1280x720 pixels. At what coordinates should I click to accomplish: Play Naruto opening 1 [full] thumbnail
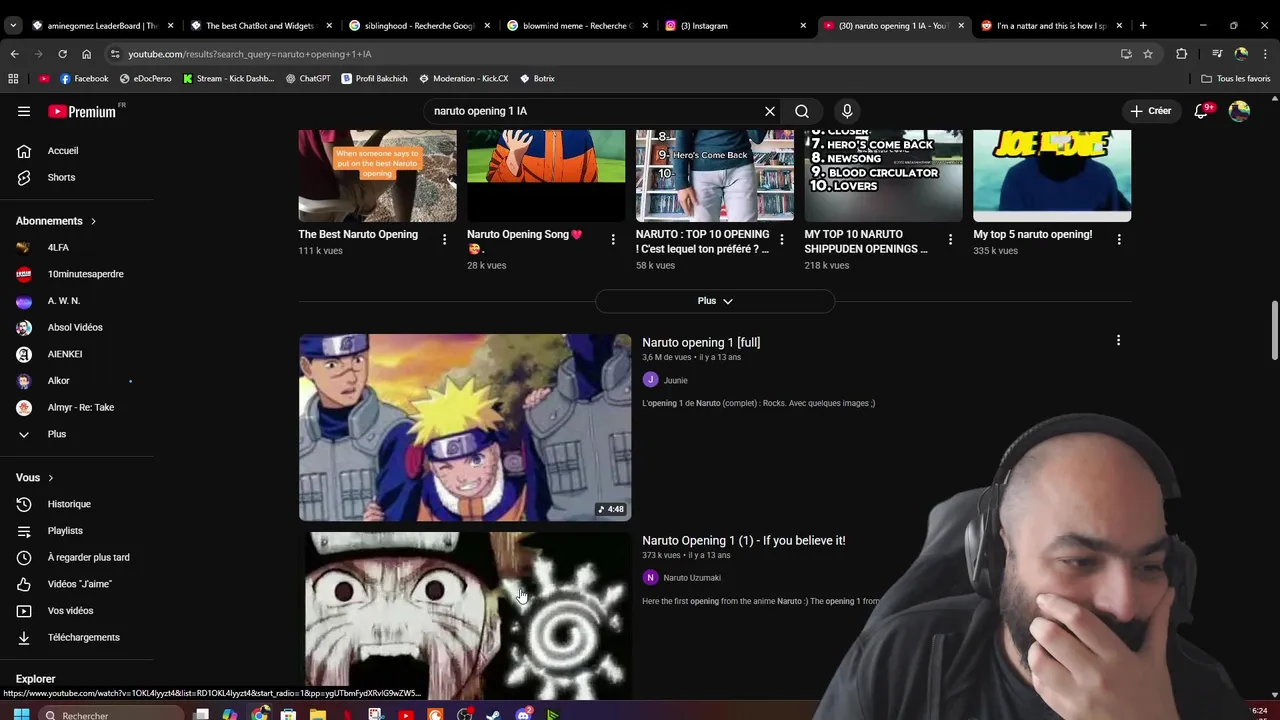[465, 427]
